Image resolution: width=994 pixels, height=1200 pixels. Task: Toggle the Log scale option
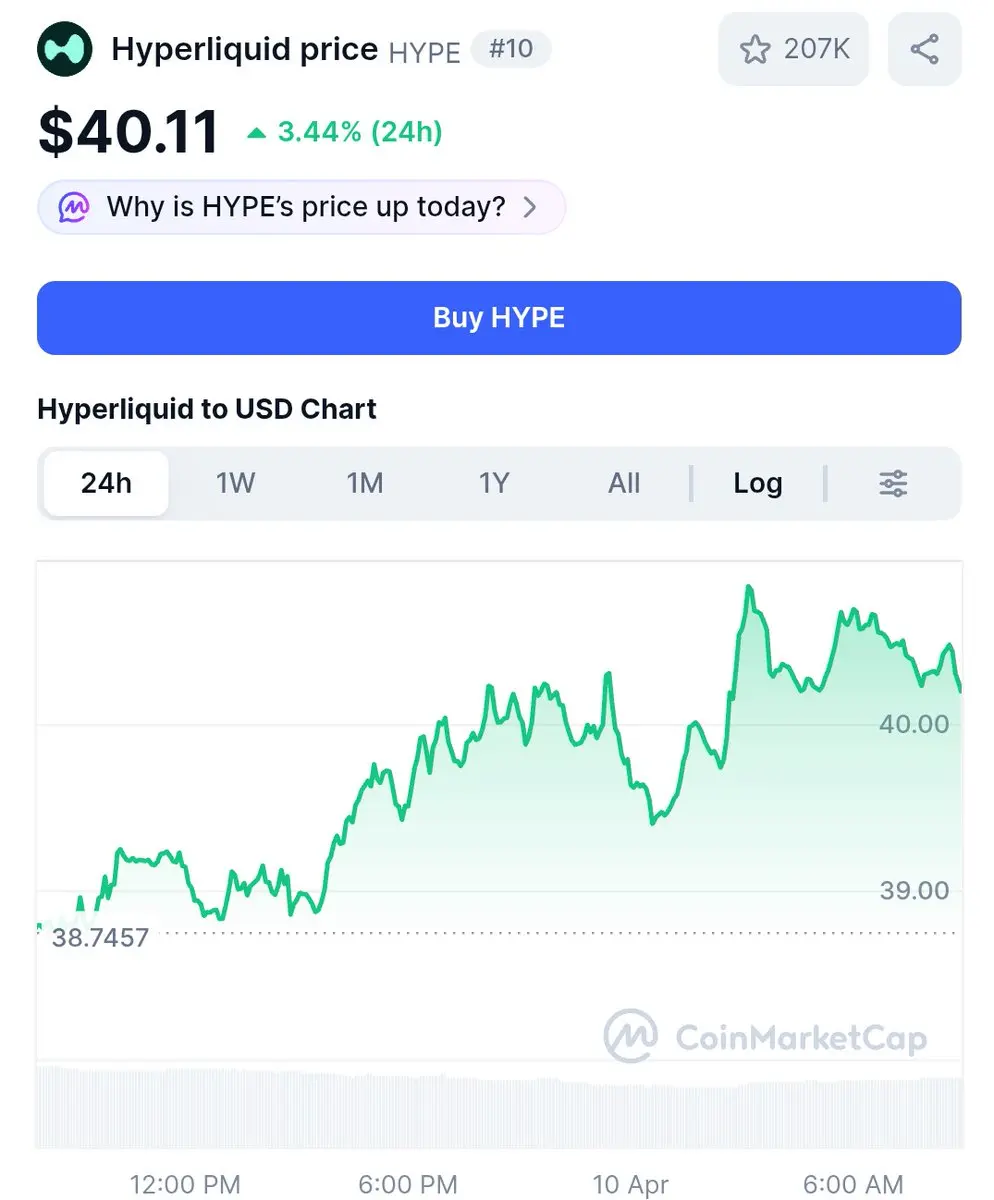pyautogui.click(x=758, y=484)
